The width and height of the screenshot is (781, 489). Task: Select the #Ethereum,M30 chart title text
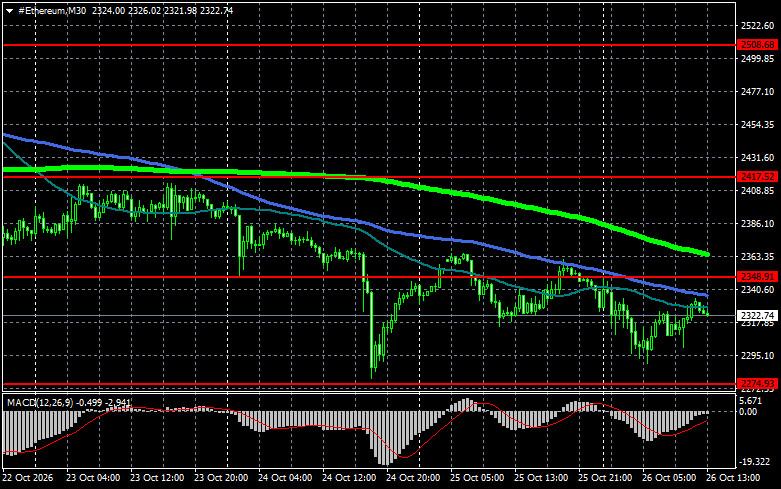pyautogui.click(x=52, y=11)
